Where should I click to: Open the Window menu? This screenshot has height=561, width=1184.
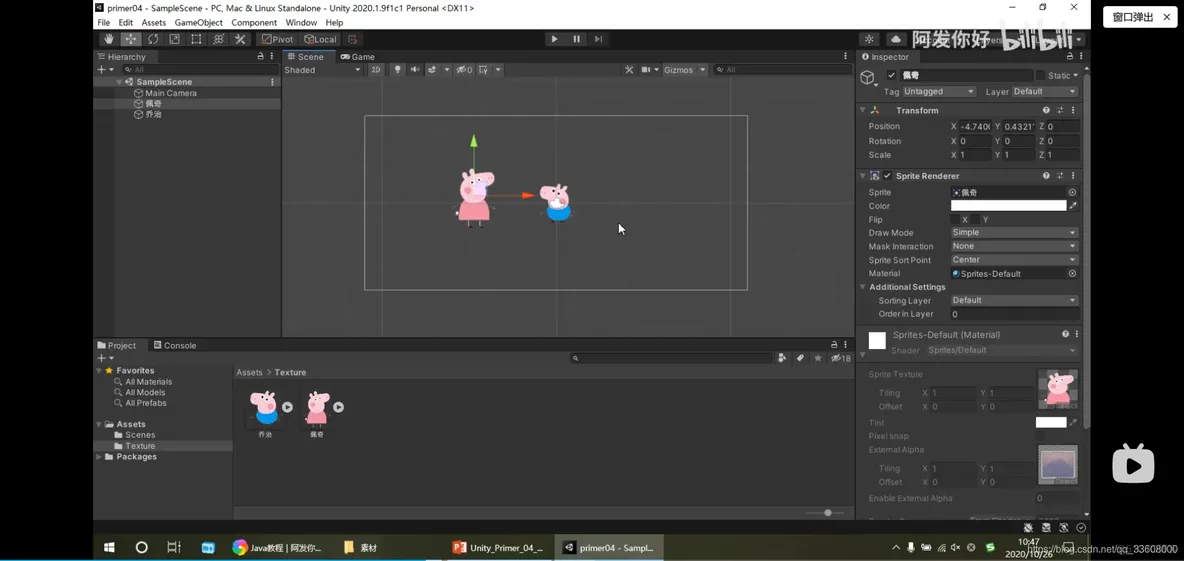tap(301, 23)
